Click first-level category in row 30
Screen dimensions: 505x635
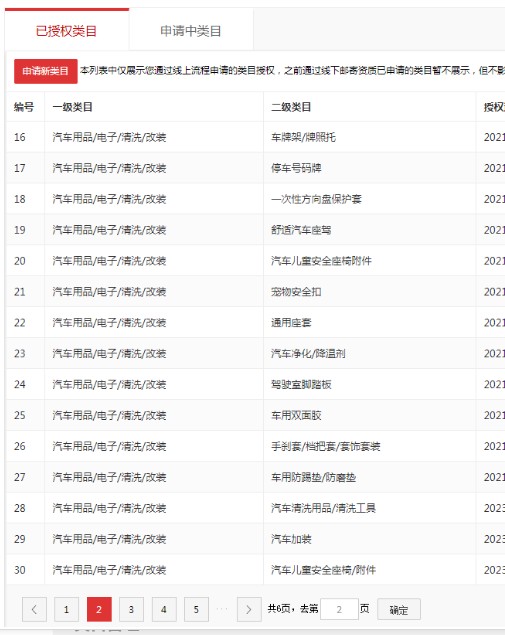(109, 570)
